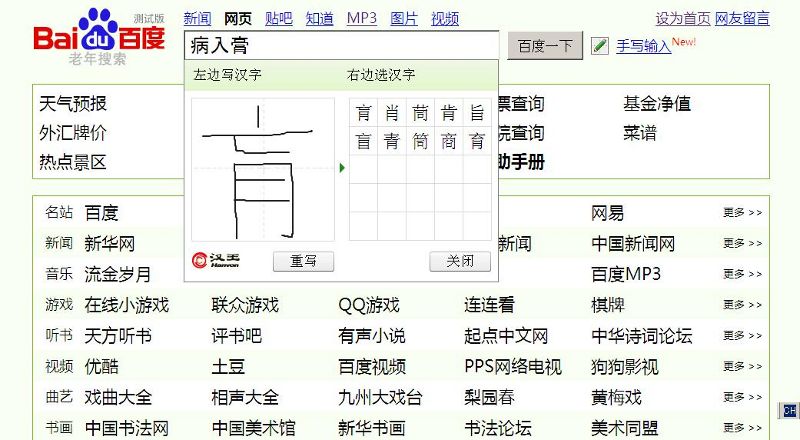Open 天方听书 link
800x440 pixels.
coord(118,335)
